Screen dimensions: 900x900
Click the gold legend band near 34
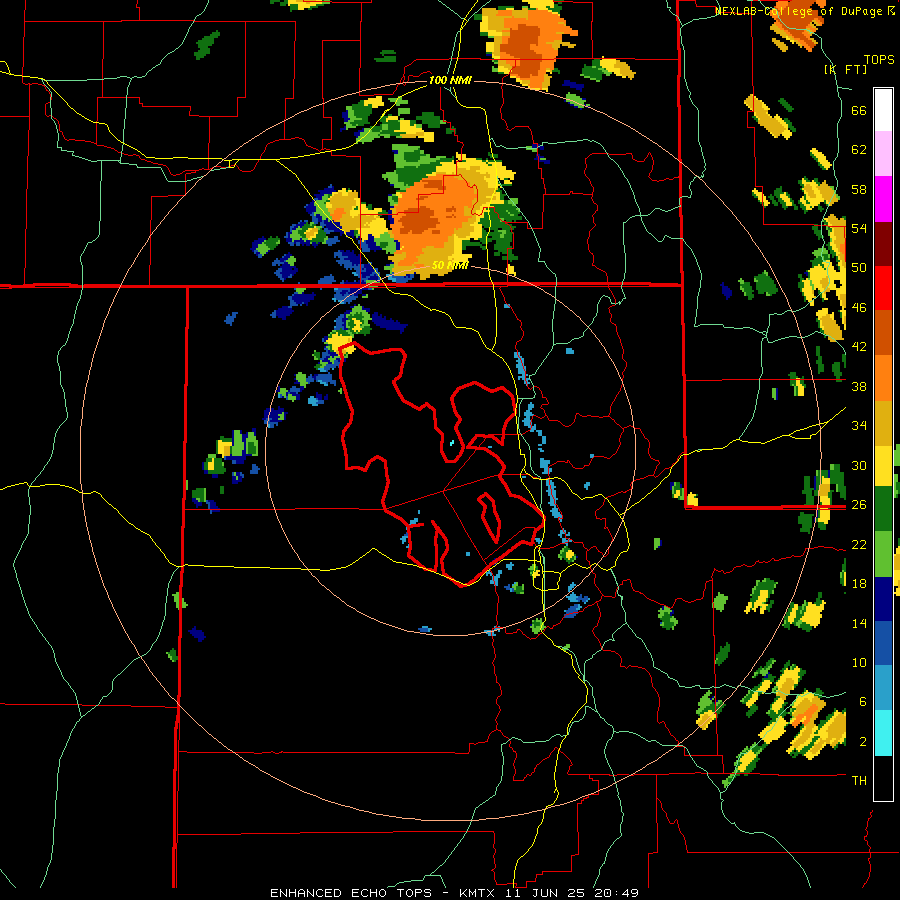coord(883,422)
